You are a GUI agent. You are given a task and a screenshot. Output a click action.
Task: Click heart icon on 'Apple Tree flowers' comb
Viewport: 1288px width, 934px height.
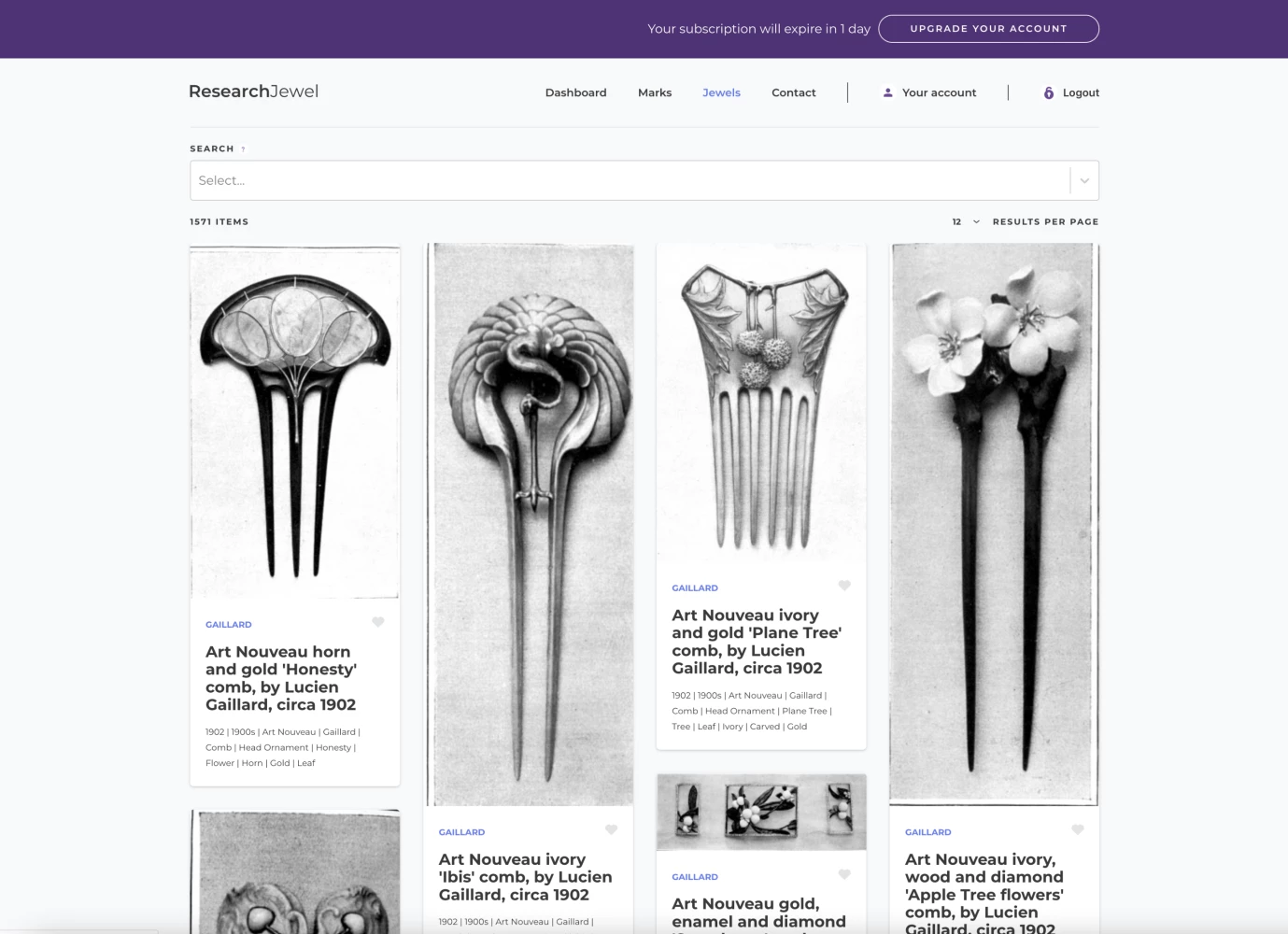click(x=1077, y=829)
